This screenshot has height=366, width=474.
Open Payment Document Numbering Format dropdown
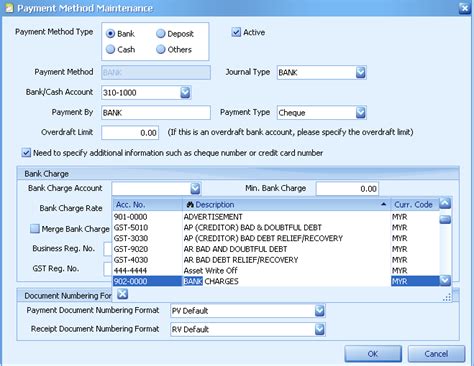[319, 311]
